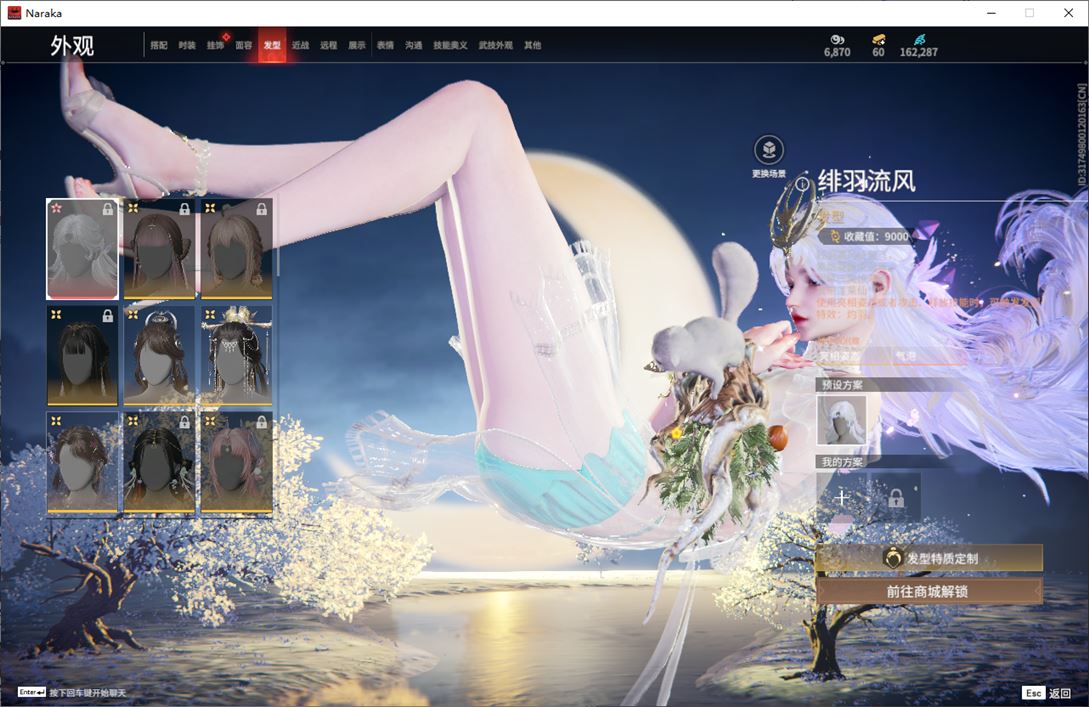The height and width of the screenshot is (707, 1089).
Task: Select the brown straight bangs hairstyle with braids
Action: (159, 249)
